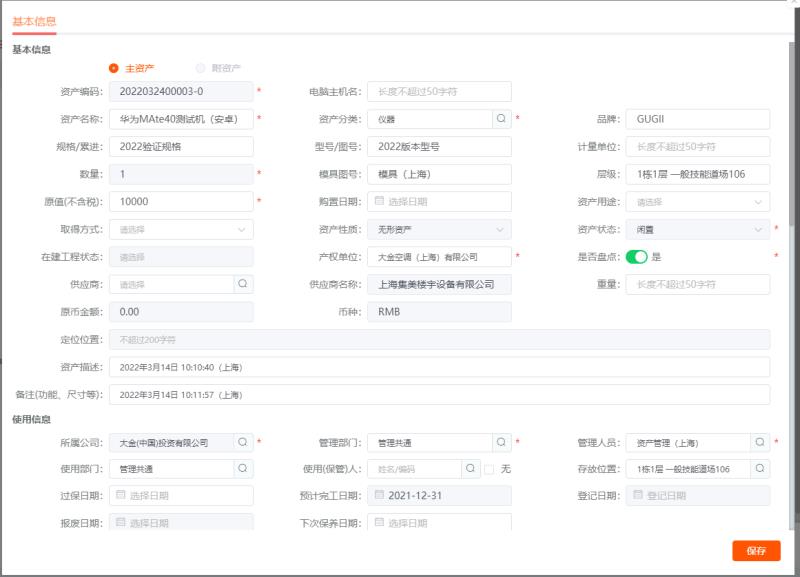Click search icon beside 所属公司 field

click(243, 442)
